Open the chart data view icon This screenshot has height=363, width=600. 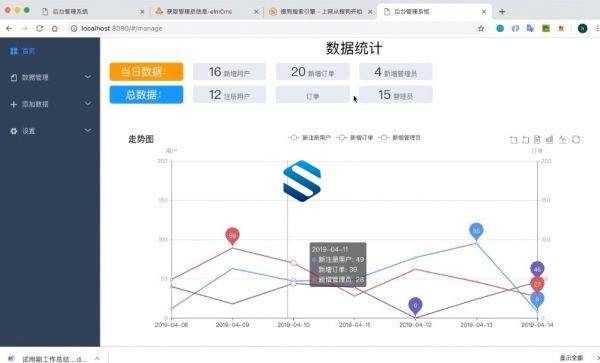pos(537,140)
